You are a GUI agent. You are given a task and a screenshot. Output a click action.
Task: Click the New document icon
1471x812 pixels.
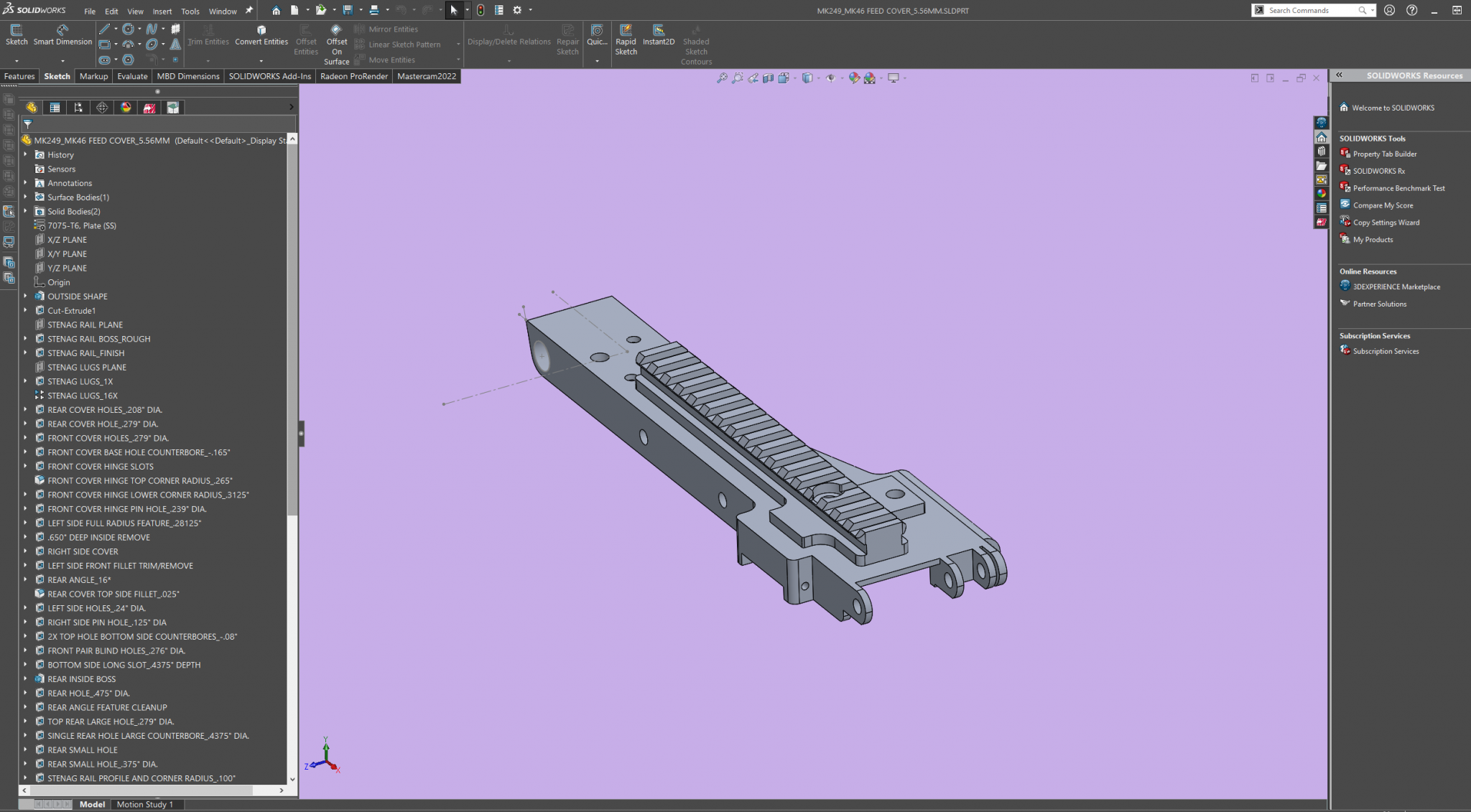point(294,10)
